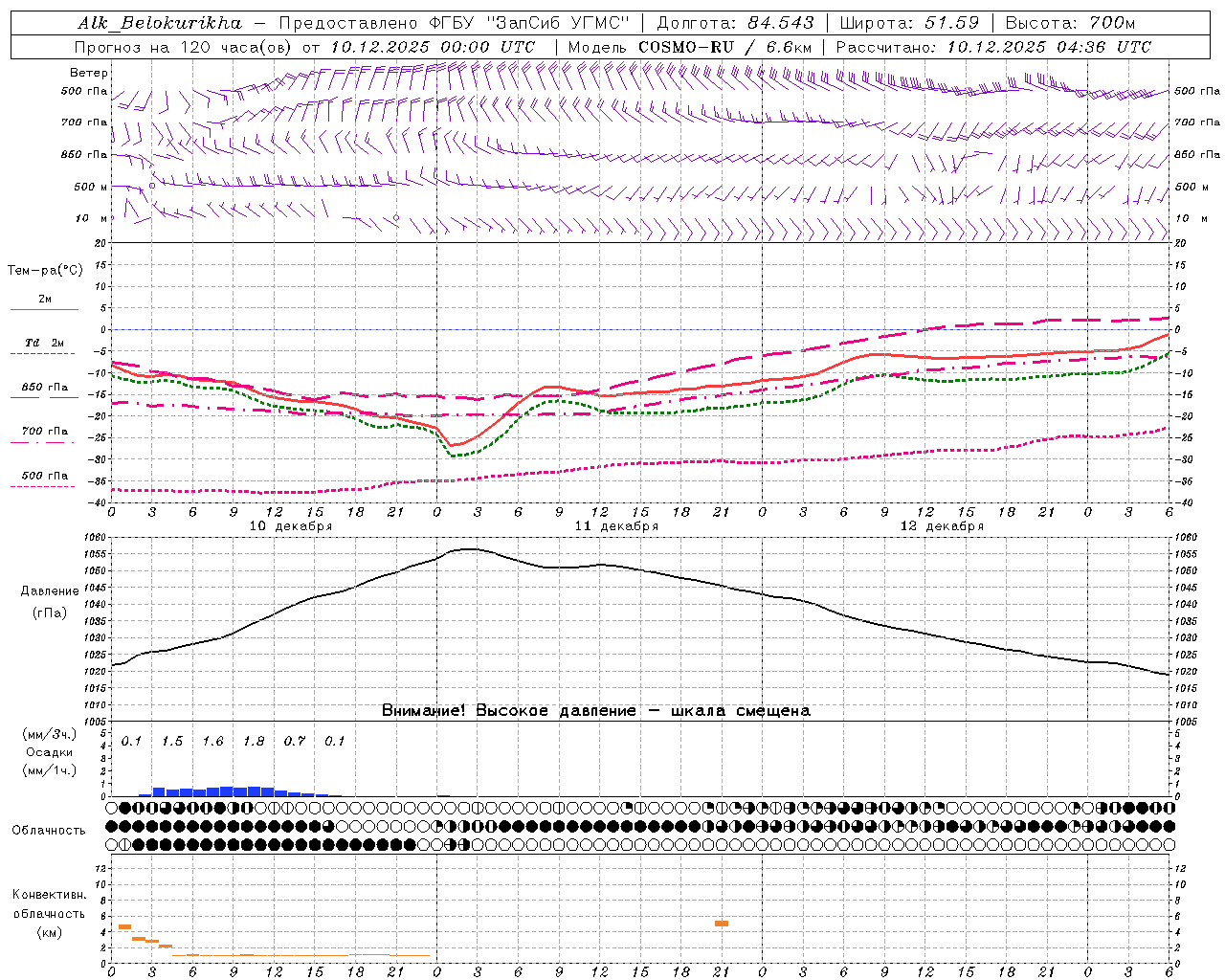
Task: Click the precipitation value 0.7
Action: (x=295, y=741)
